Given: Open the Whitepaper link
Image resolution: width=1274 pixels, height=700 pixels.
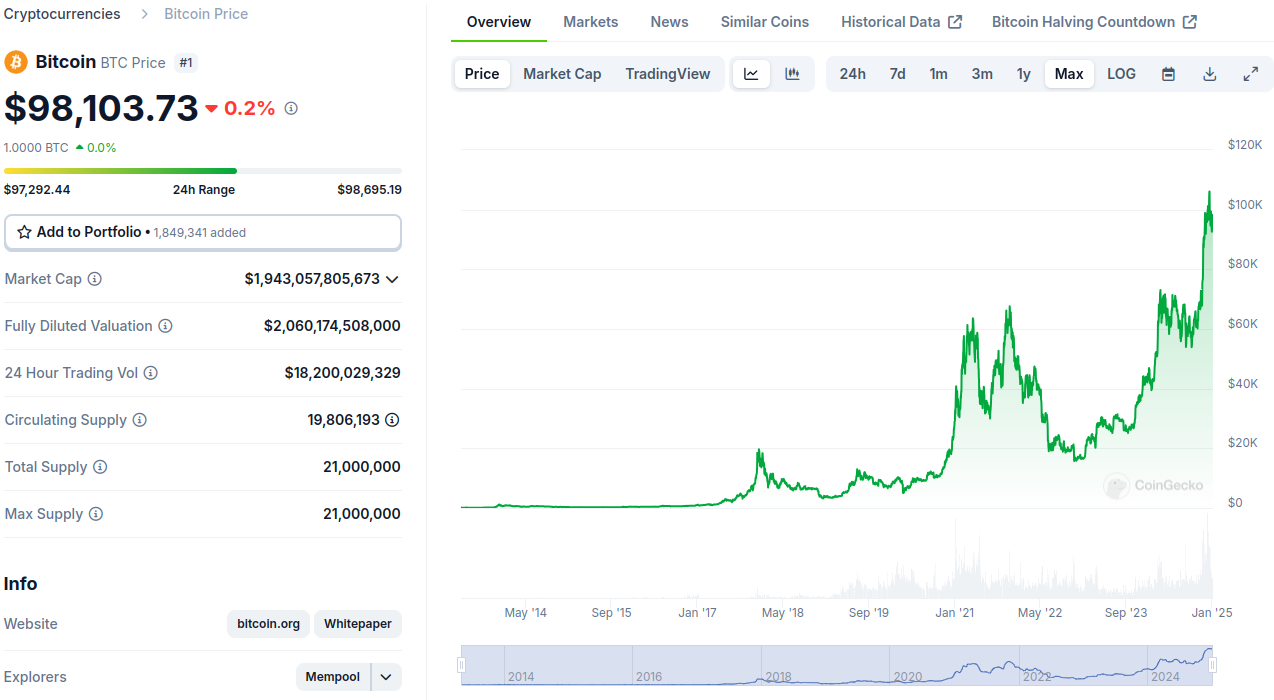Looking at the screenshot, I should click(357, 623).
